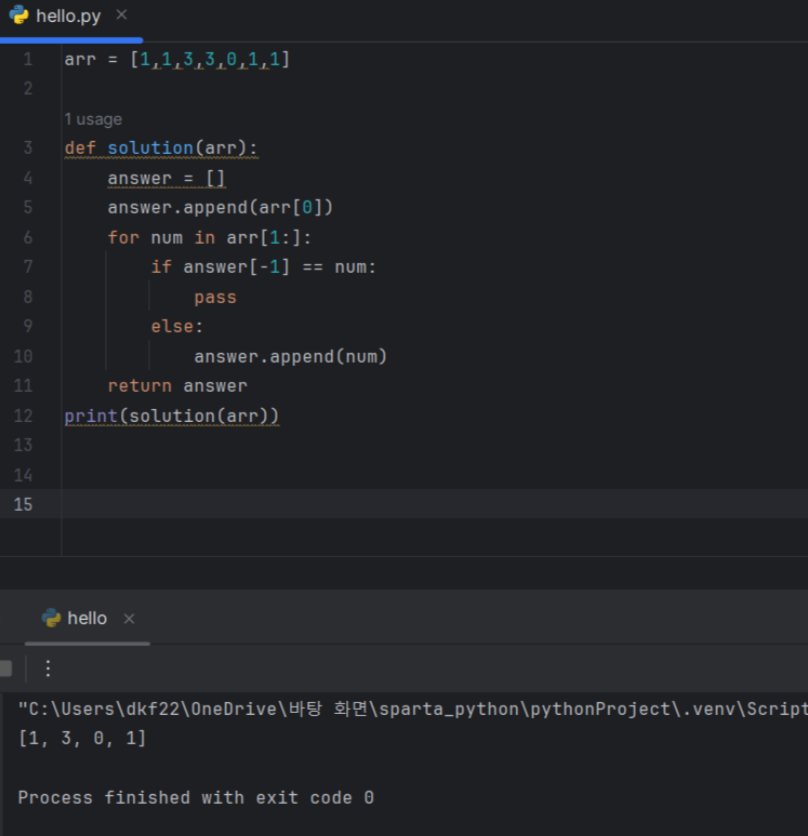Click line number 12 in the gutter
The height and width of the screenshot is (836, 808).
(x=23, y=415)
